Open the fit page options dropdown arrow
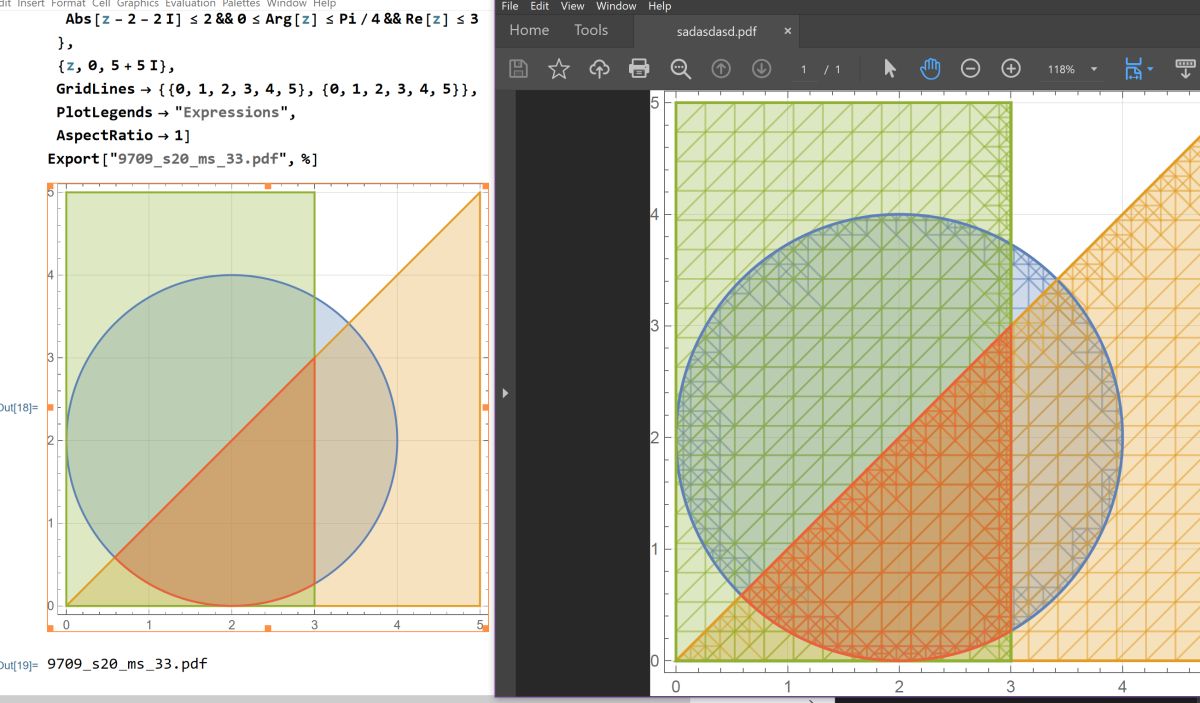The image size is (1200, 703). tap(1150, 69)
